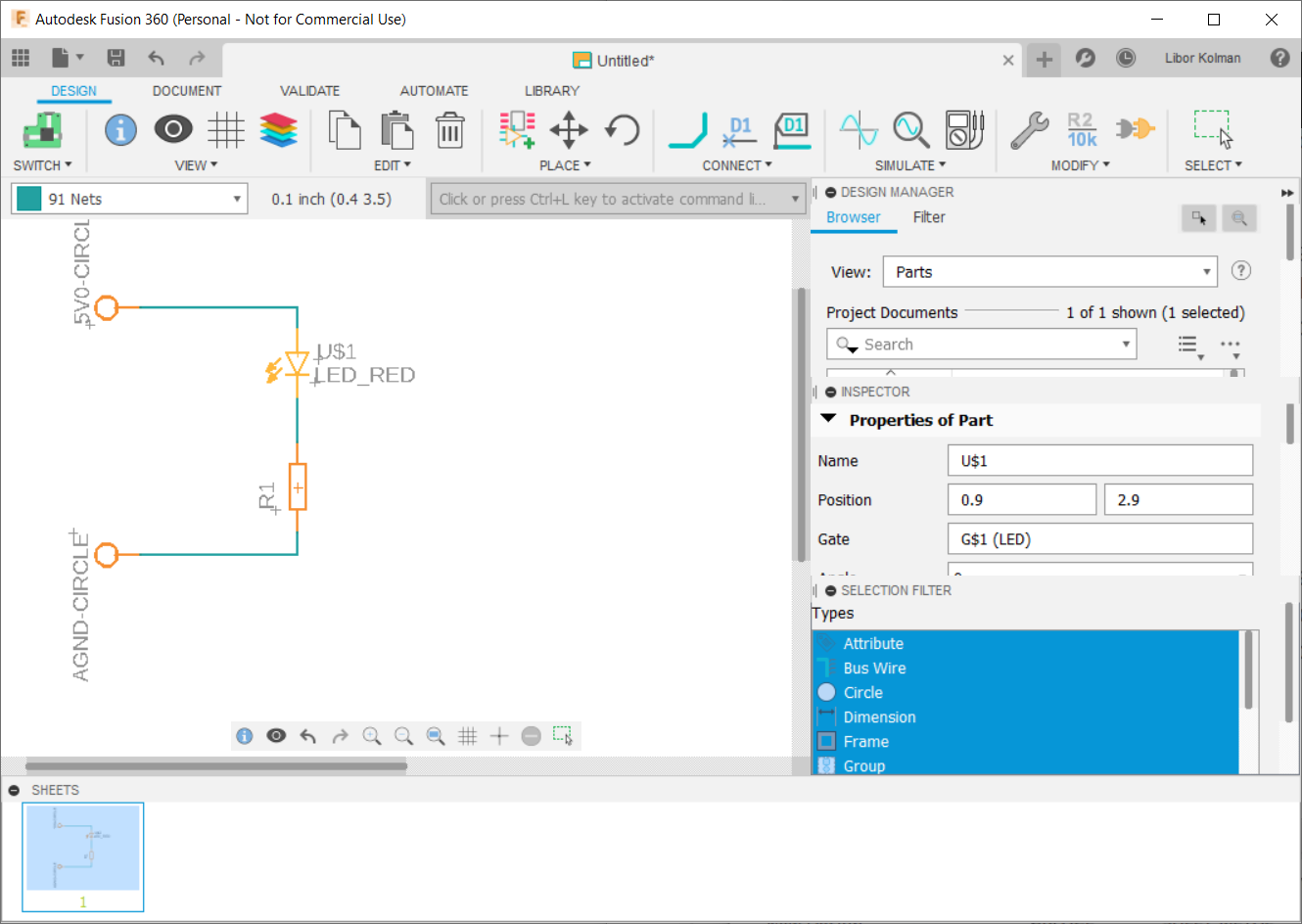Viewport: 1302px width, 924px height.
Task: Open the data panel grid icon
Action: click(x=21, y=58)
